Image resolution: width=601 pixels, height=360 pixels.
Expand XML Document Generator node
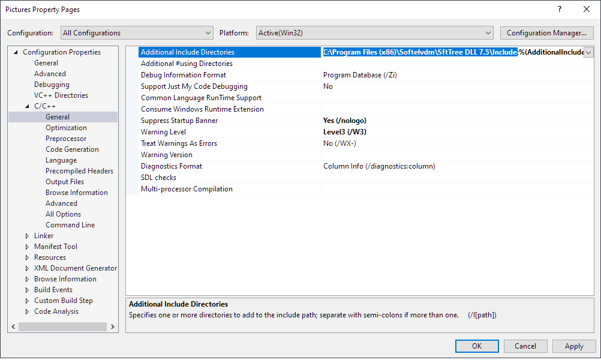pos(27,268)
